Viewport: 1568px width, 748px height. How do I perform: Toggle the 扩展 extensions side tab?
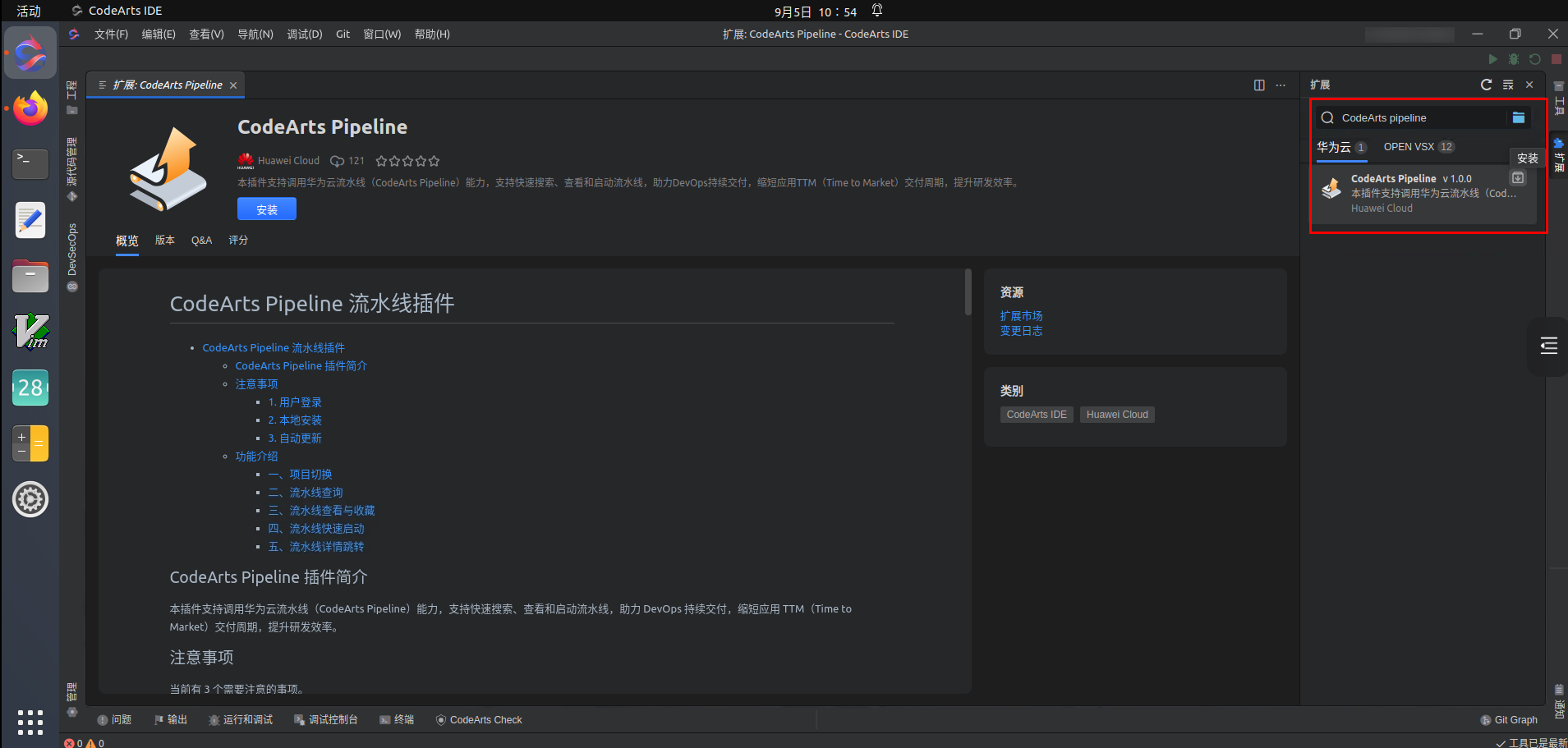pyautogui.click(x=1559, y=154)
